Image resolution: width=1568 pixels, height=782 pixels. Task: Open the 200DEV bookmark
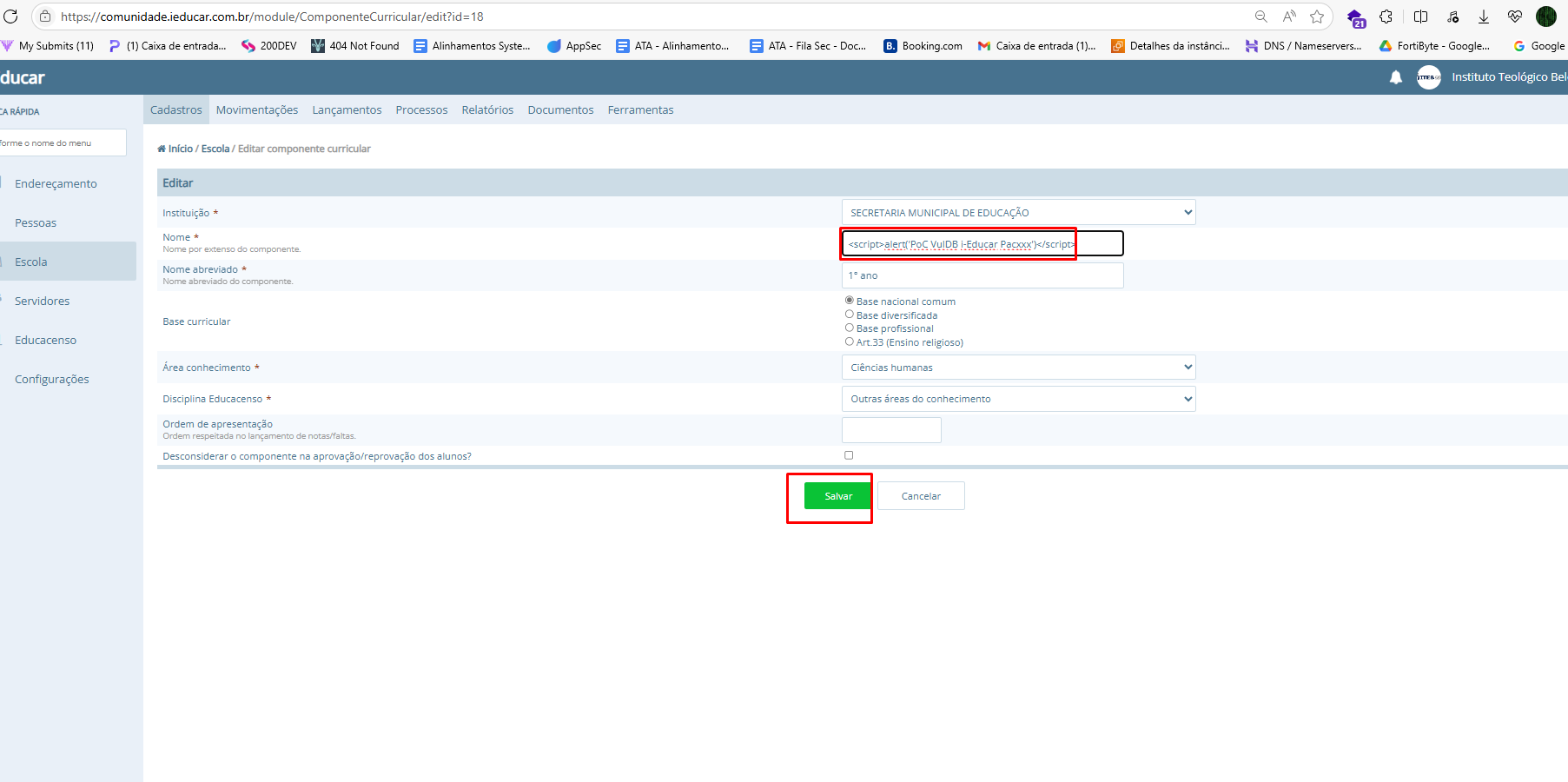tap(269, 46)
